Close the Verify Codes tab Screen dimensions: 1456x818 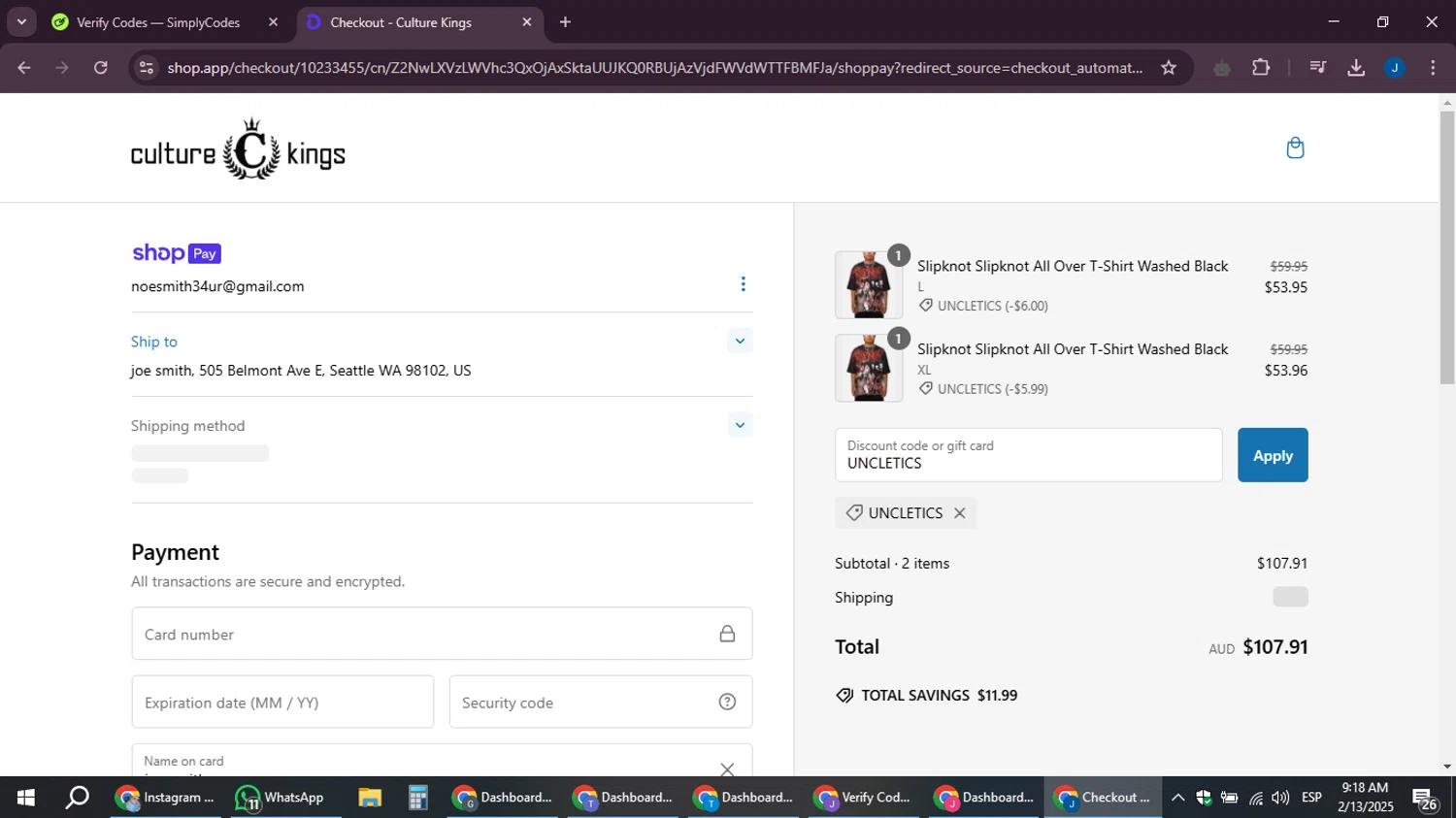273,22
